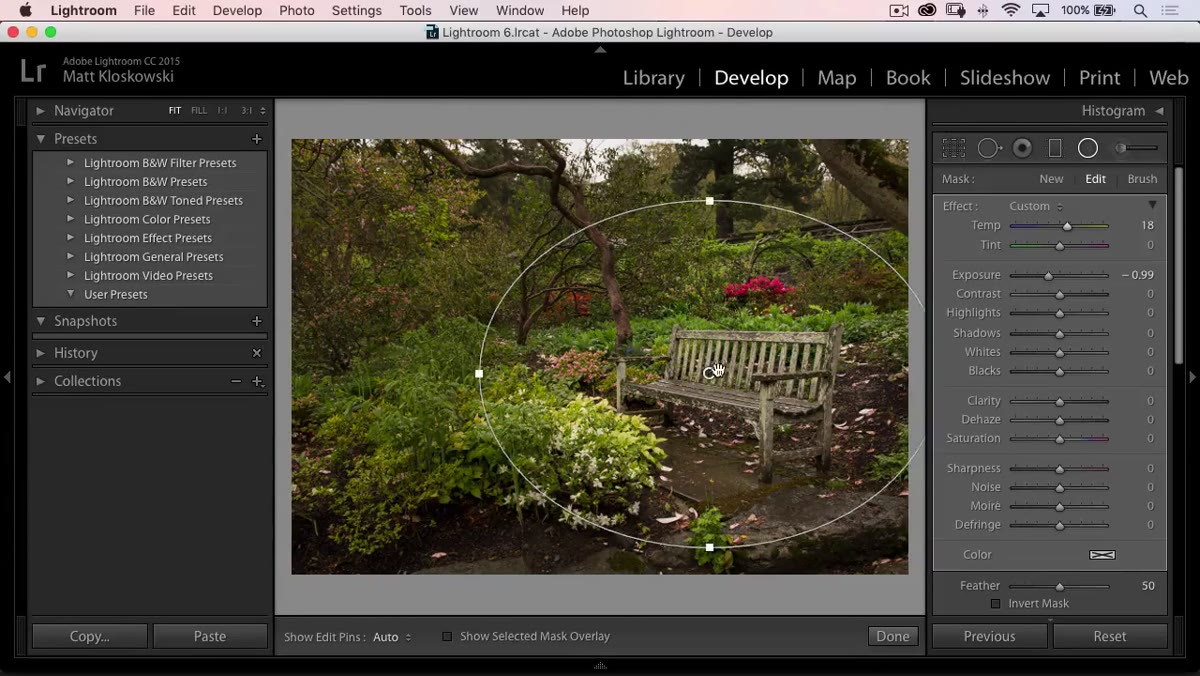Viewport: 1200px width, 676px height.
Task: Open Creative Cloud menu bar icon
Action: click(927, 10)
